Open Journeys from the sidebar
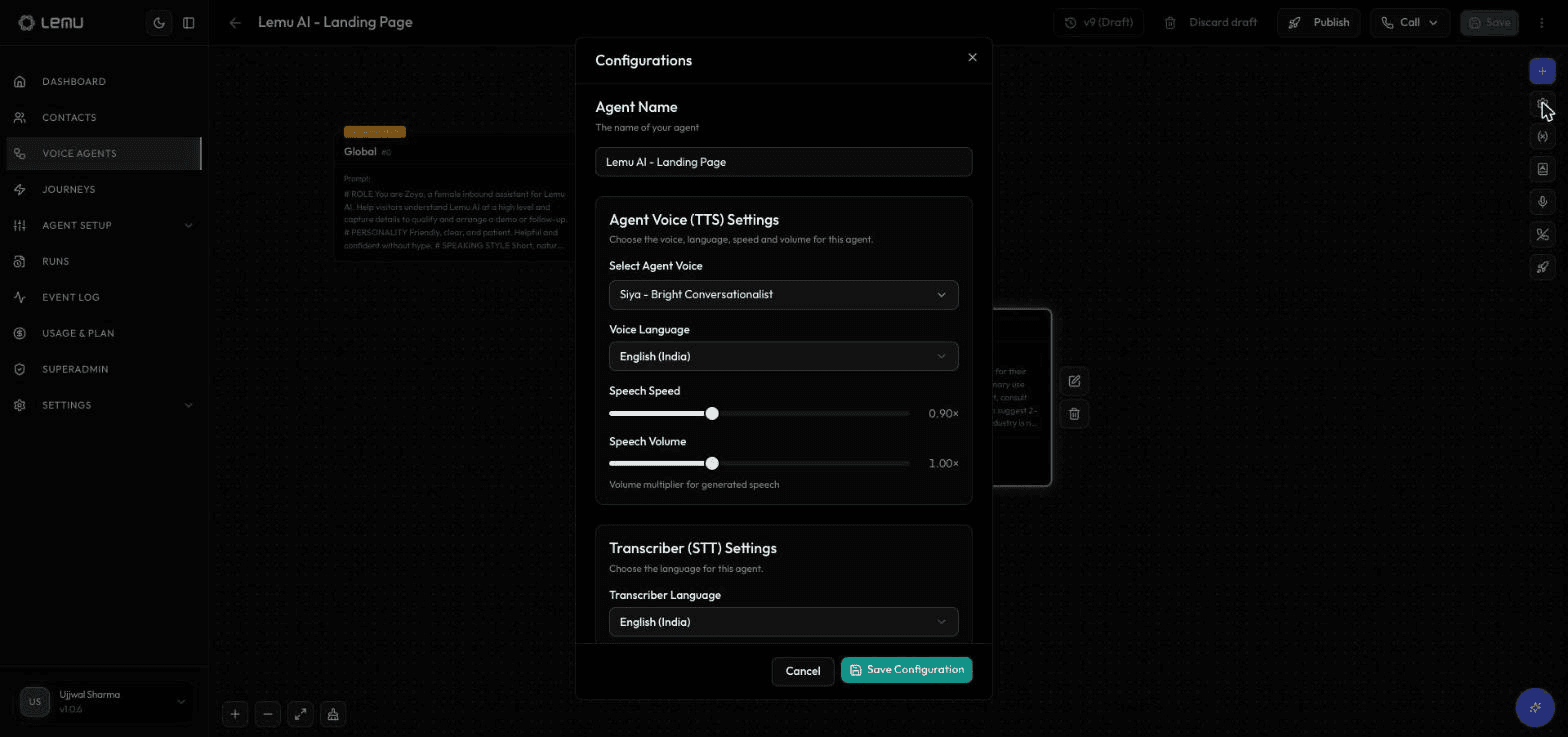1568x737 pixels. [x=104, y=189]
